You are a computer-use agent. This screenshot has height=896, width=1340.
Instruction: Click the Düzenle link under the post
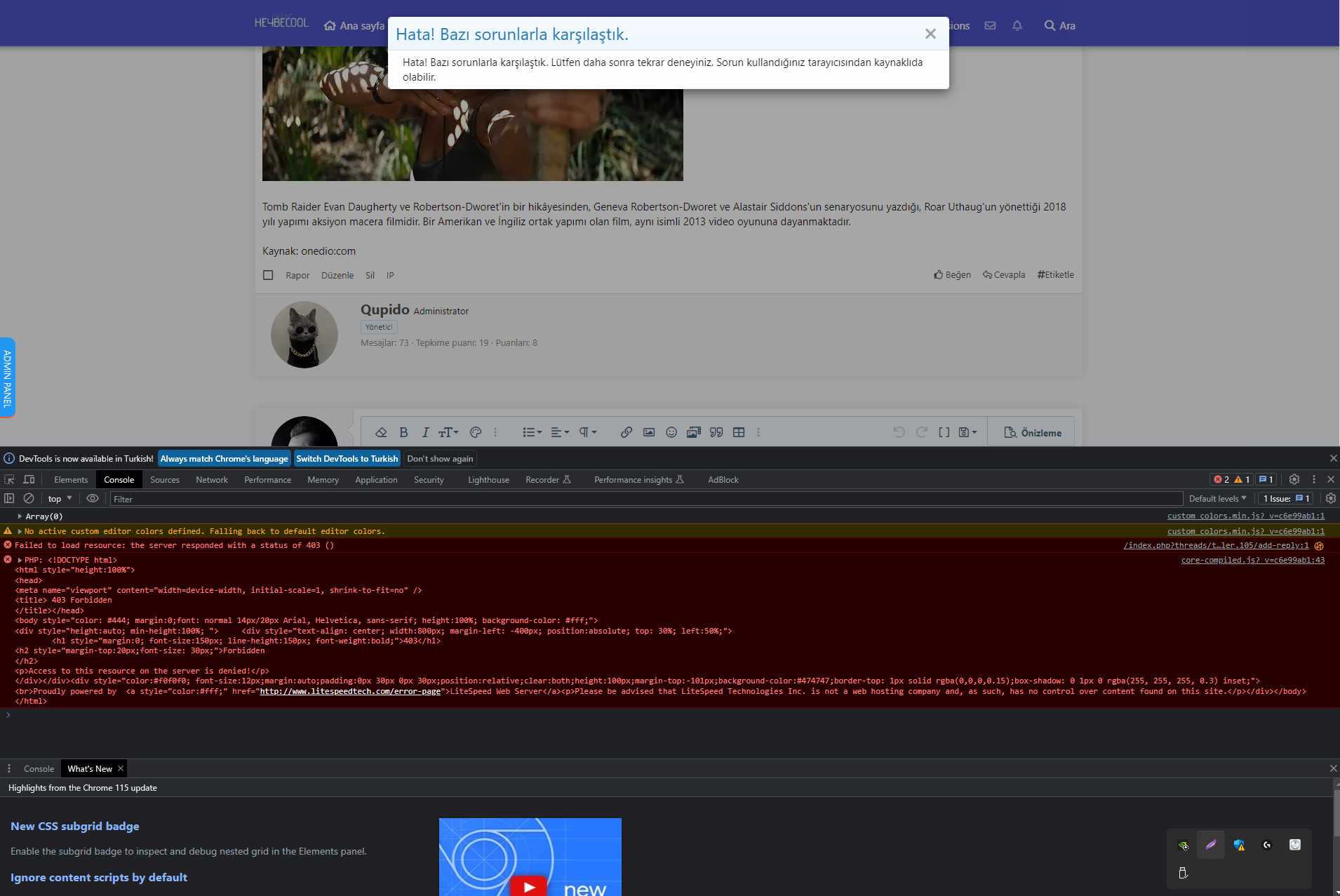(337, 275)
